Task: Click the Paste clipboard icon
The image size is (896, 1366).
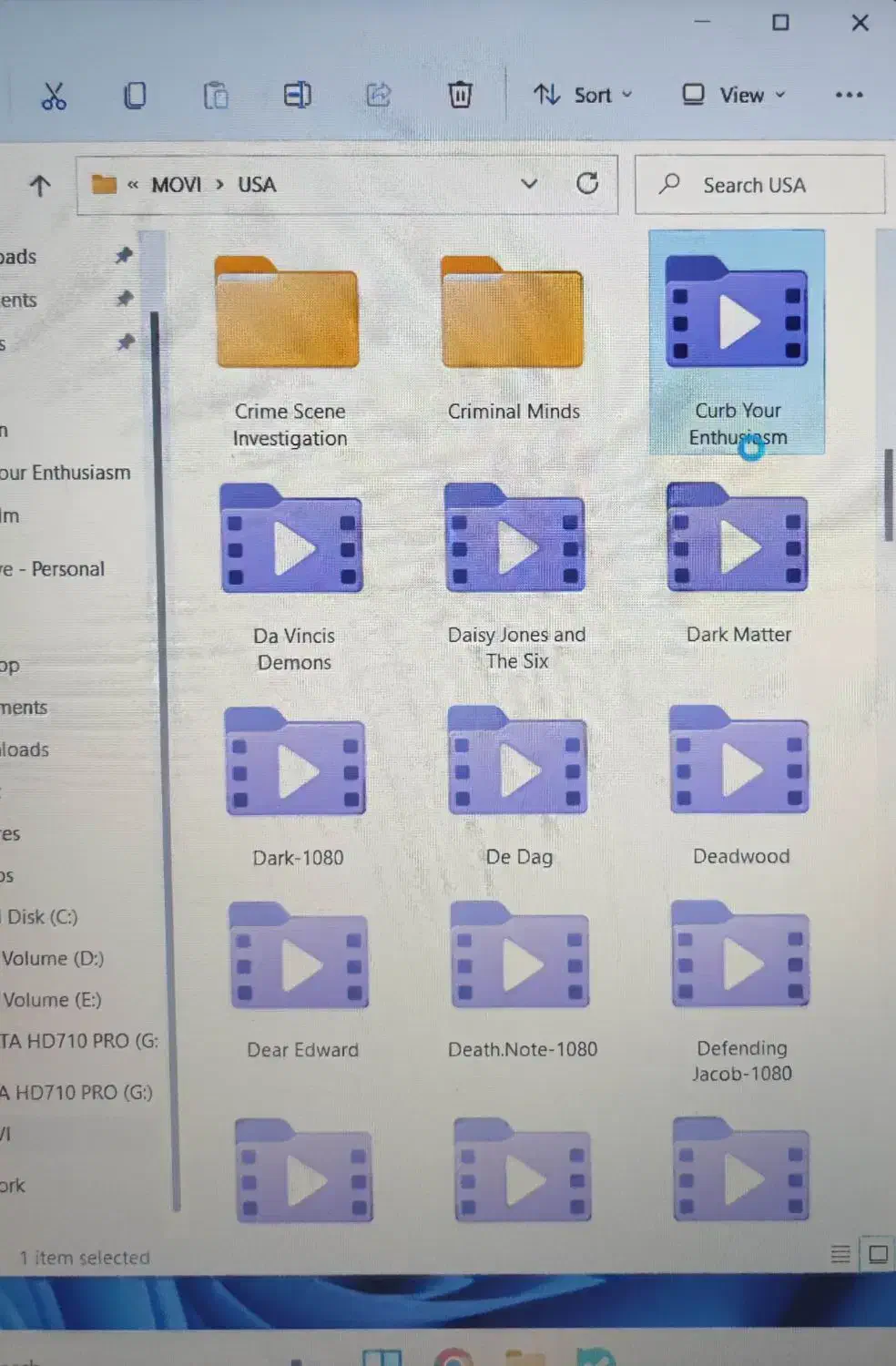Action: pyautogui.click(x=216, y=96)
